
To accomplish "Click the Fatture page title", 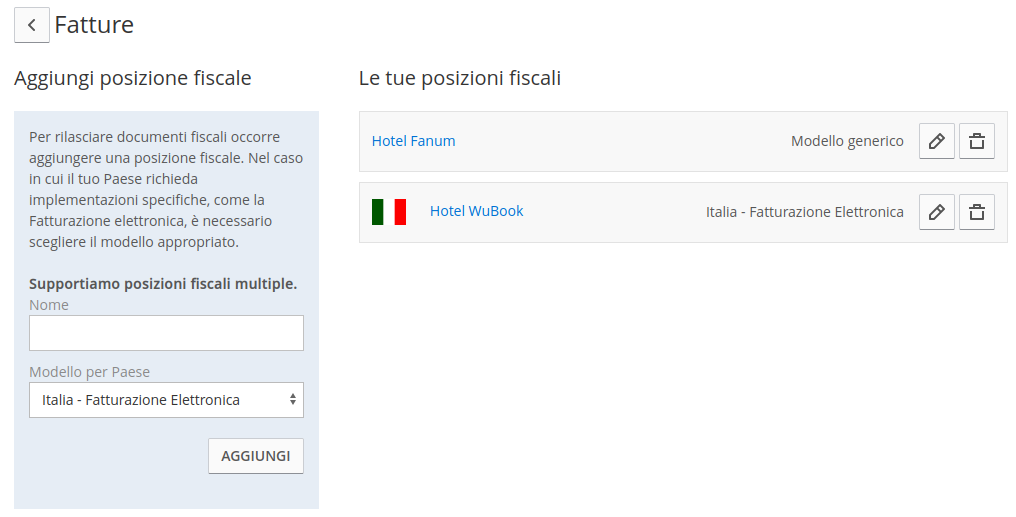I will (94, 25).
